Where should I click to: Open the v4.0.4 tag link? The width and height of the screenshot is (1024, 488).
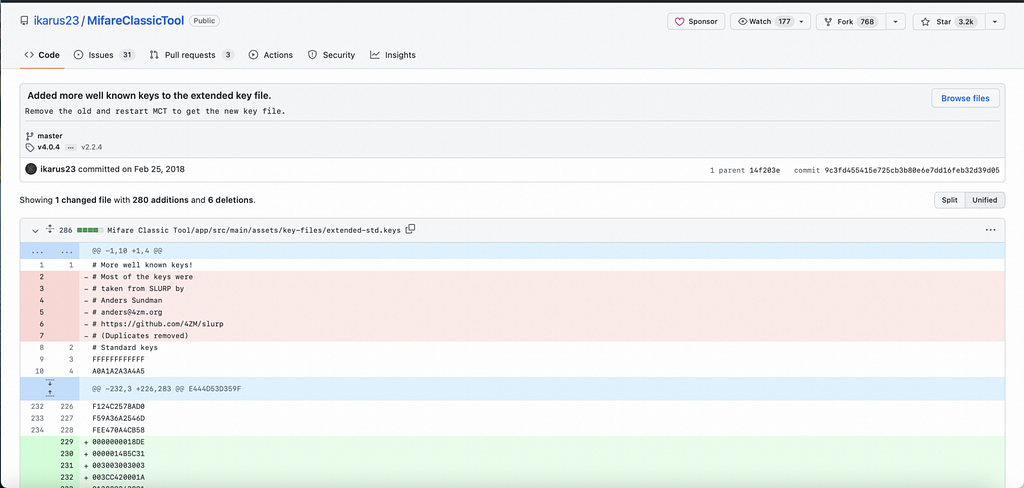point(48,147)
